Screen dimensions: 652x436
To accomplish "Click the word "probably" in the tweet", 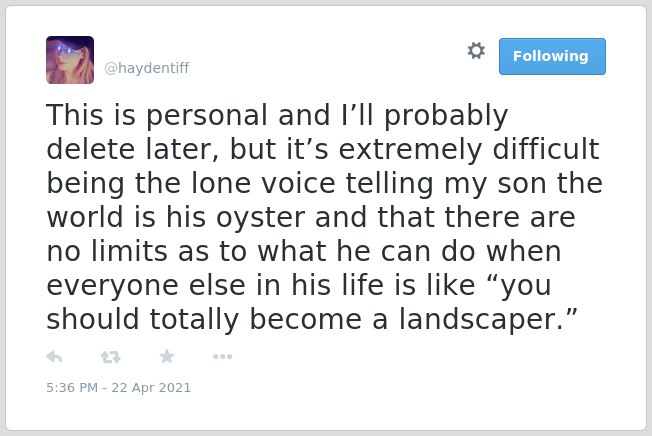I will (446, 115).
